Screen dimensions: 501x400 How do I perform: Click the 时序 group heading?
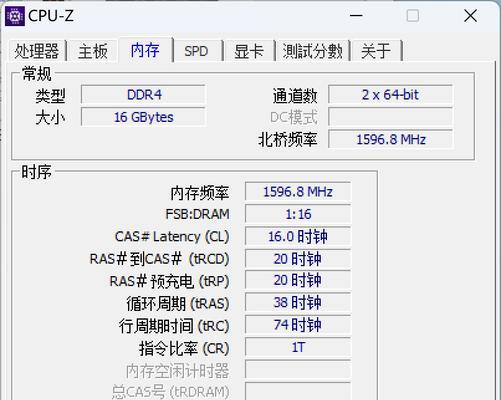[37, 172]
